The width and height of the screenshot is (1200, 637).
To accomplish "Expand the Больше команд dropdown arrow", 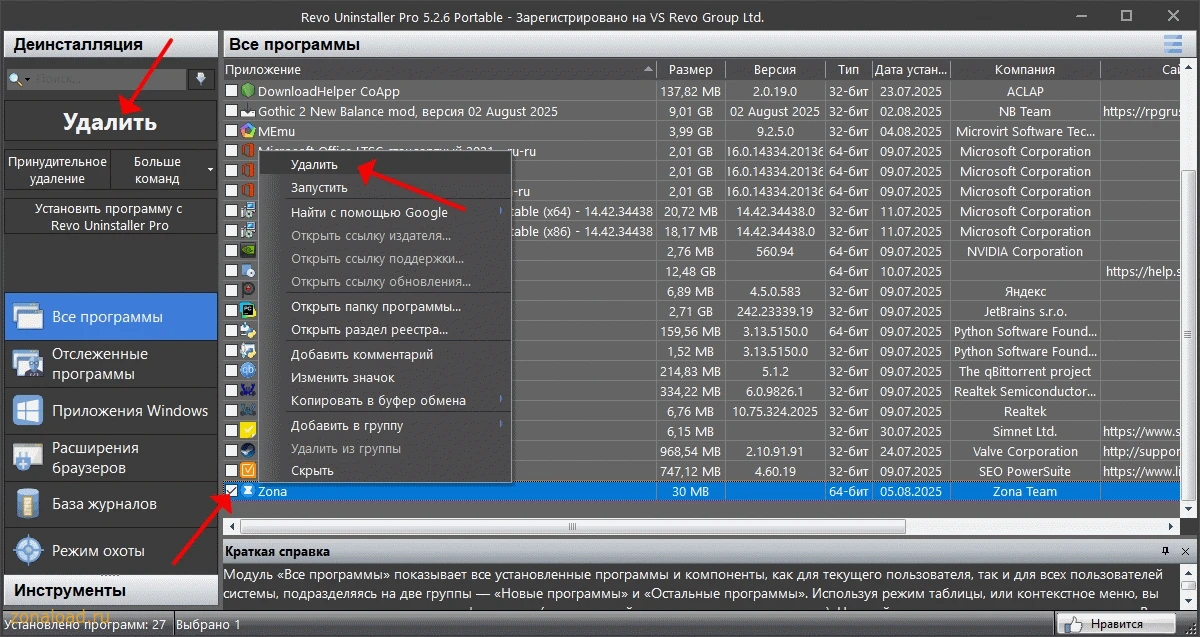I will click(x=211, y=170).
